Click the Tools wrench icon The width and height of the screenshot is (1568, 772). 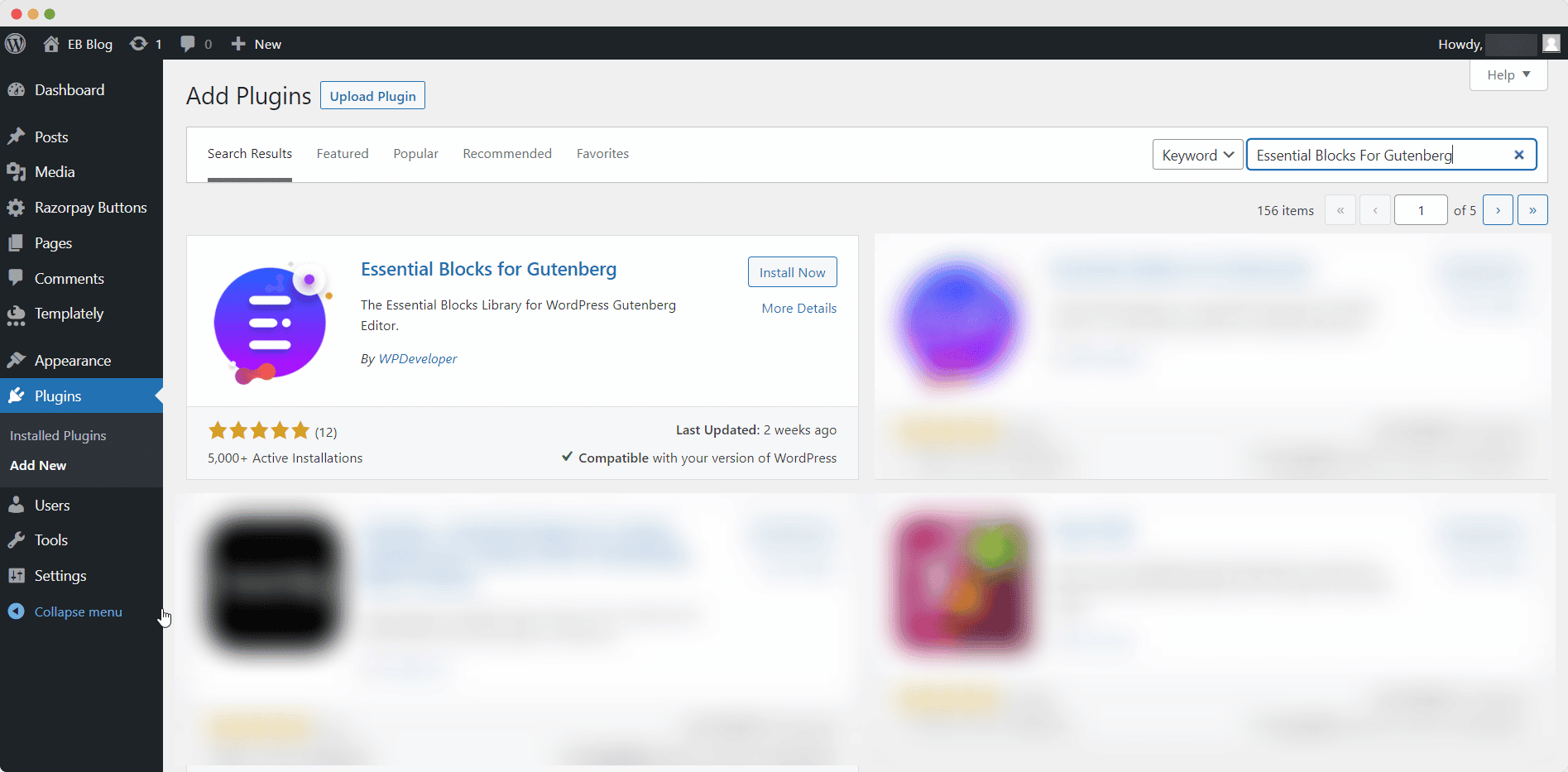tap(16, 540)
